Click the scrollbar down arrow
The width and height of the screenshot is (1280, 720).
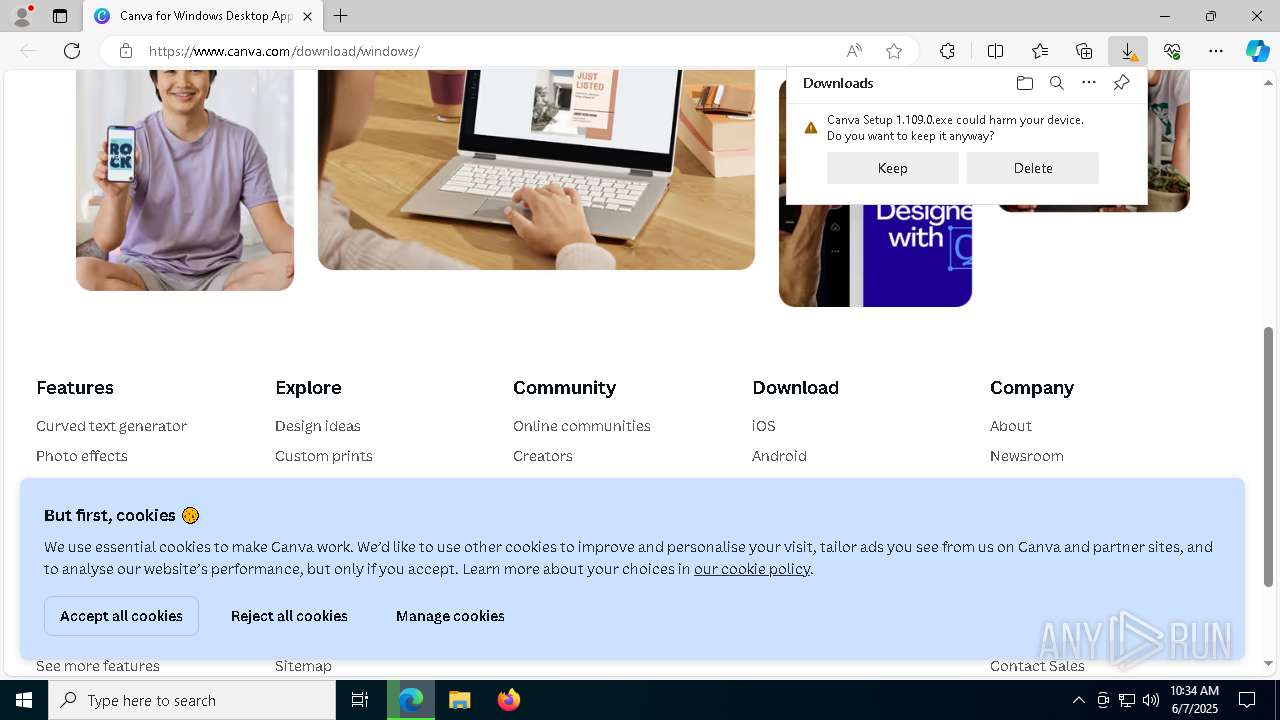pyautogui.click(x=1269, y=663)
